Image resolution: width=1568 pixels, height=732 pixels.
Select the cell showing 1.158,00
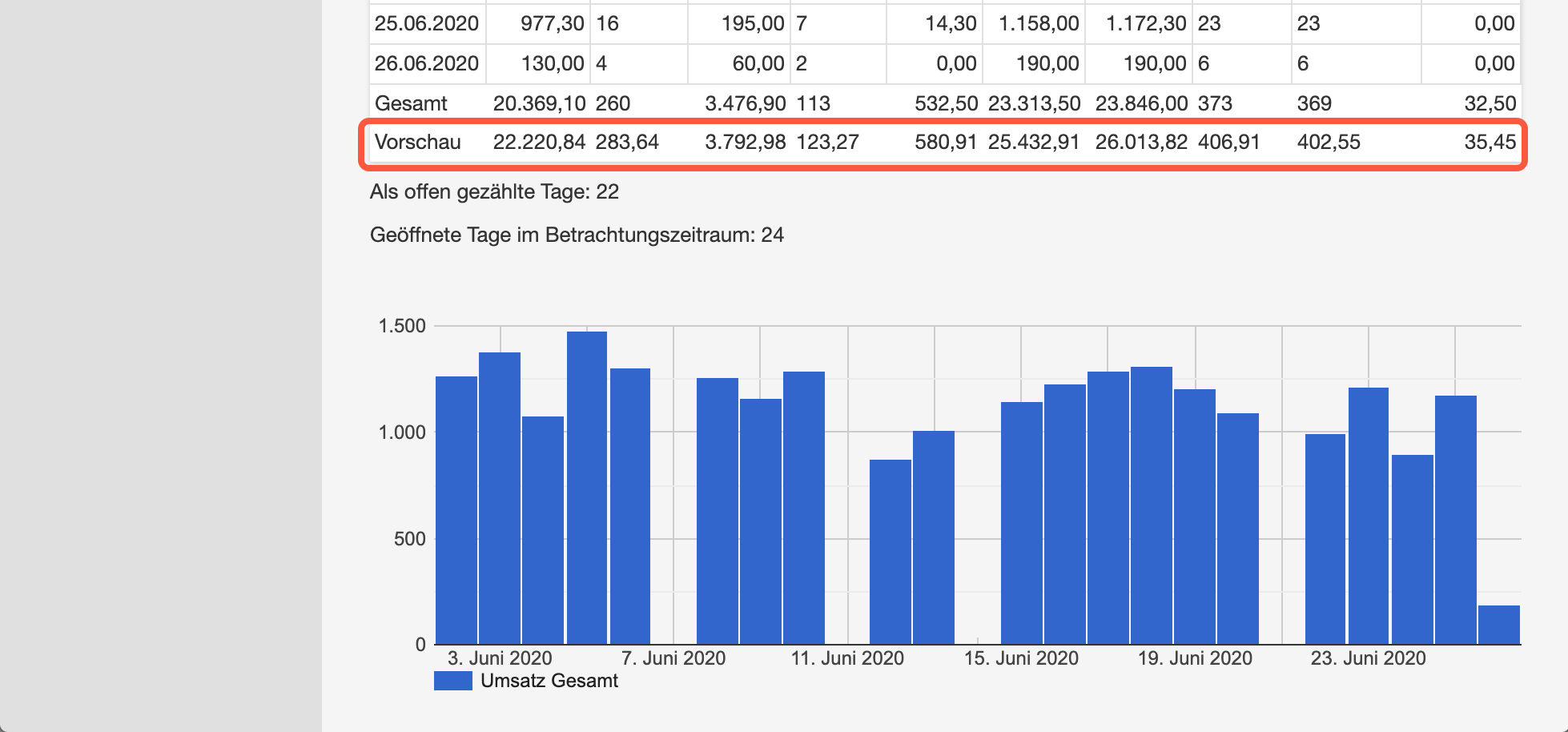(1039, 23)
